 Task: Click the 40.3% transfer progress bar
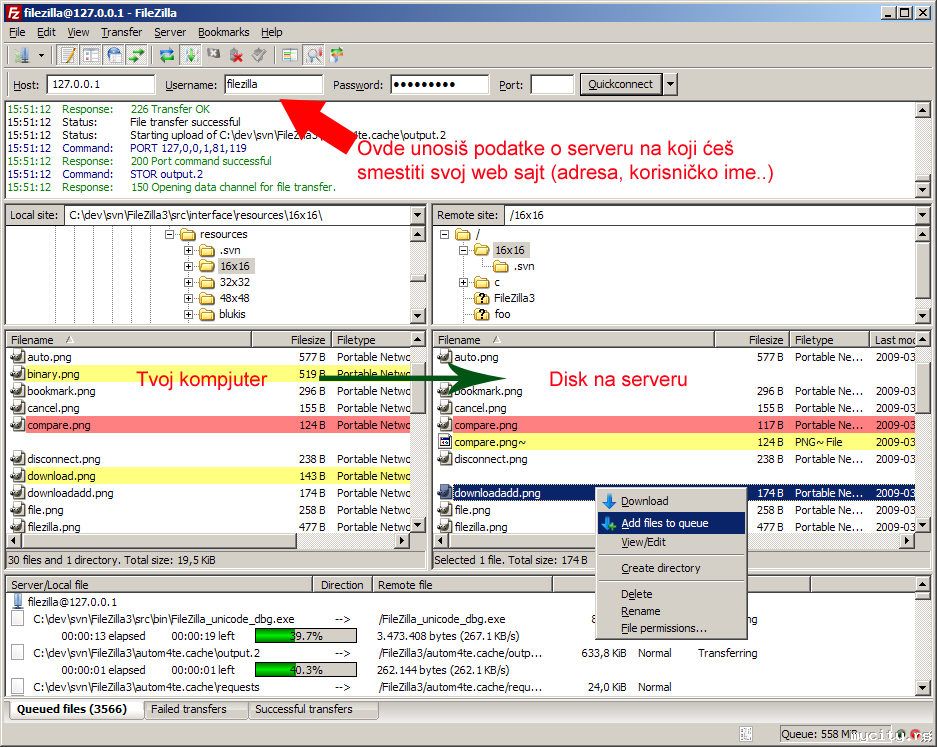[306, 670]
